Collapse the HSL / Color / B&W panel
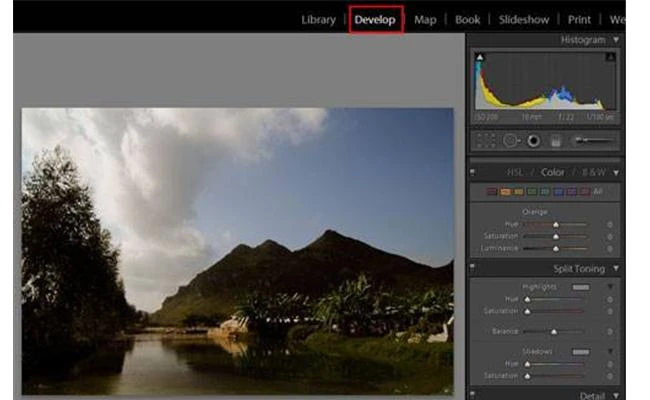 616,172
